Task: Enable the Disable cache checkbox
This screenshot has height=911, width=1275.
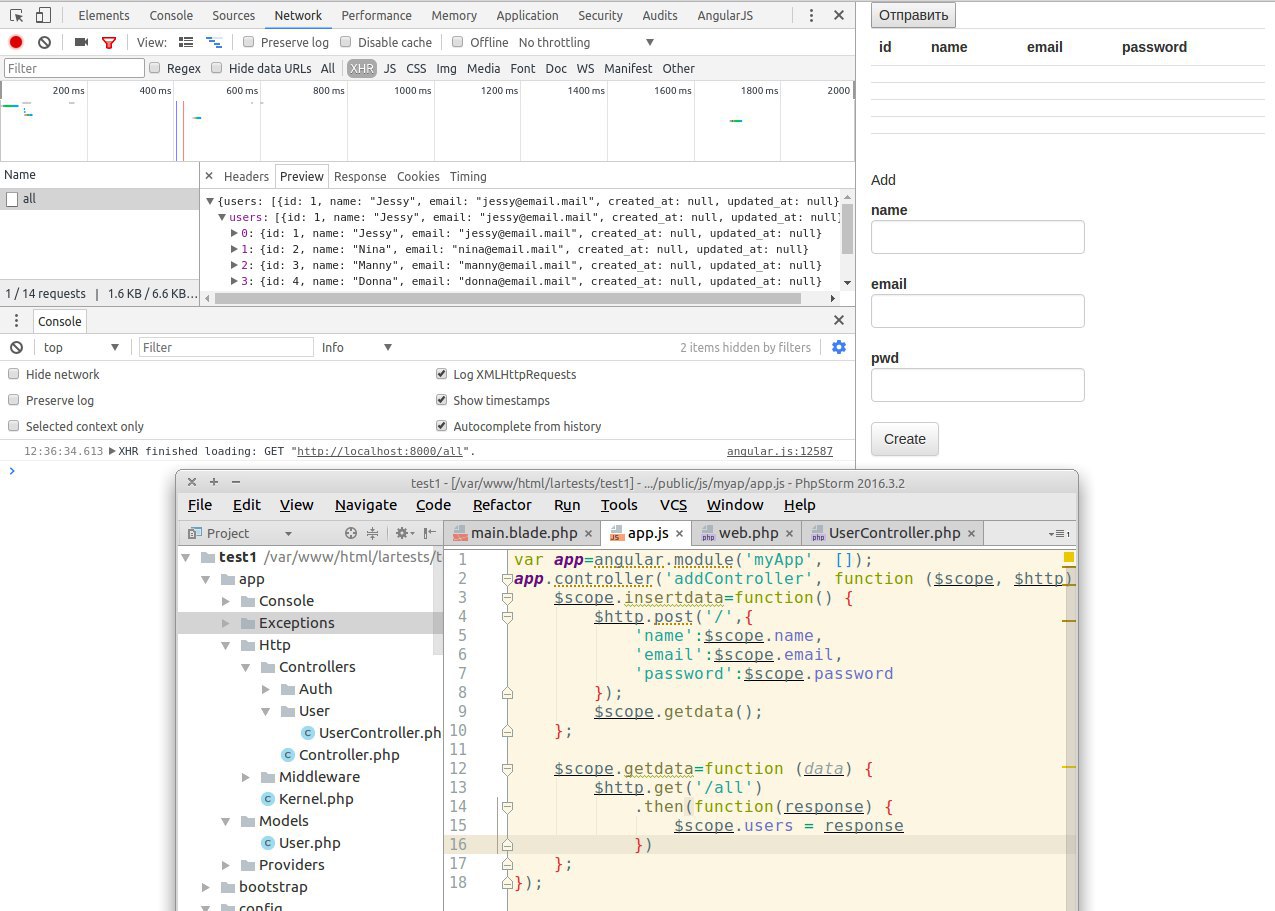Action: 346,42
